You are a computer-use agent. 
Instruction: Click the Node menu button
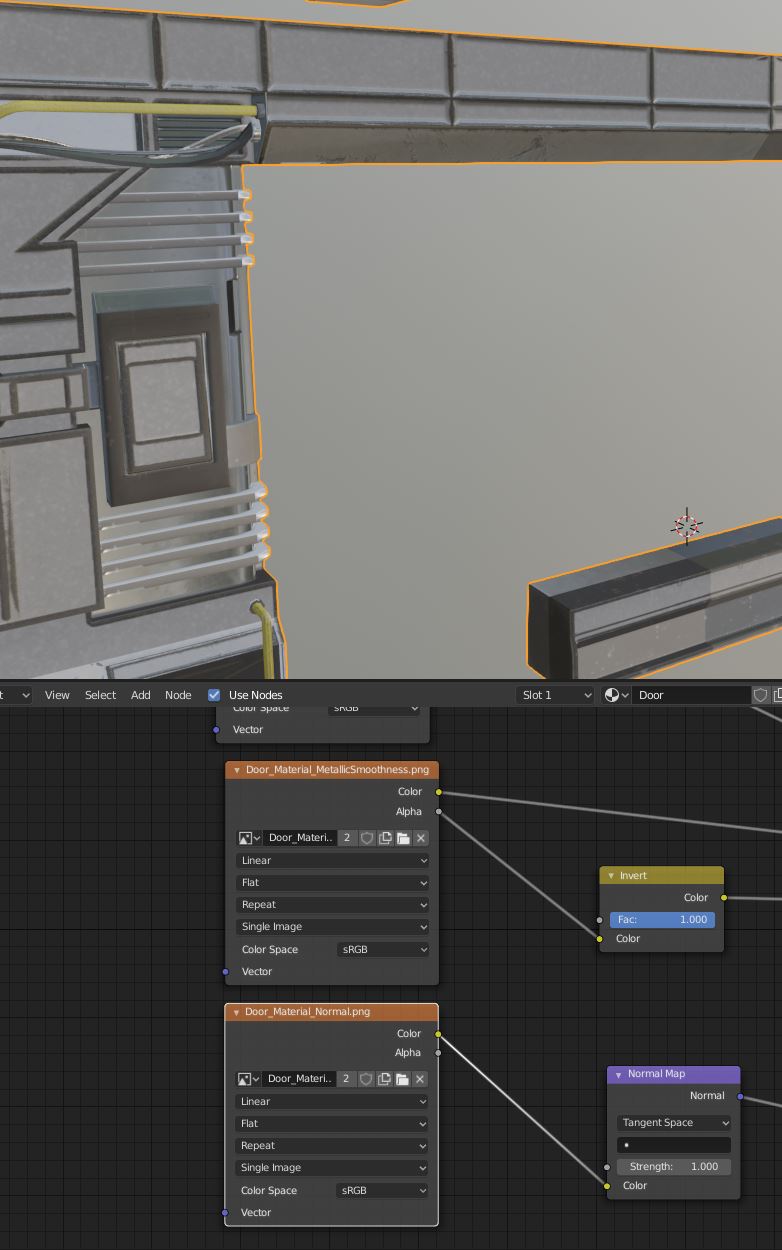(x=178, y=695)
